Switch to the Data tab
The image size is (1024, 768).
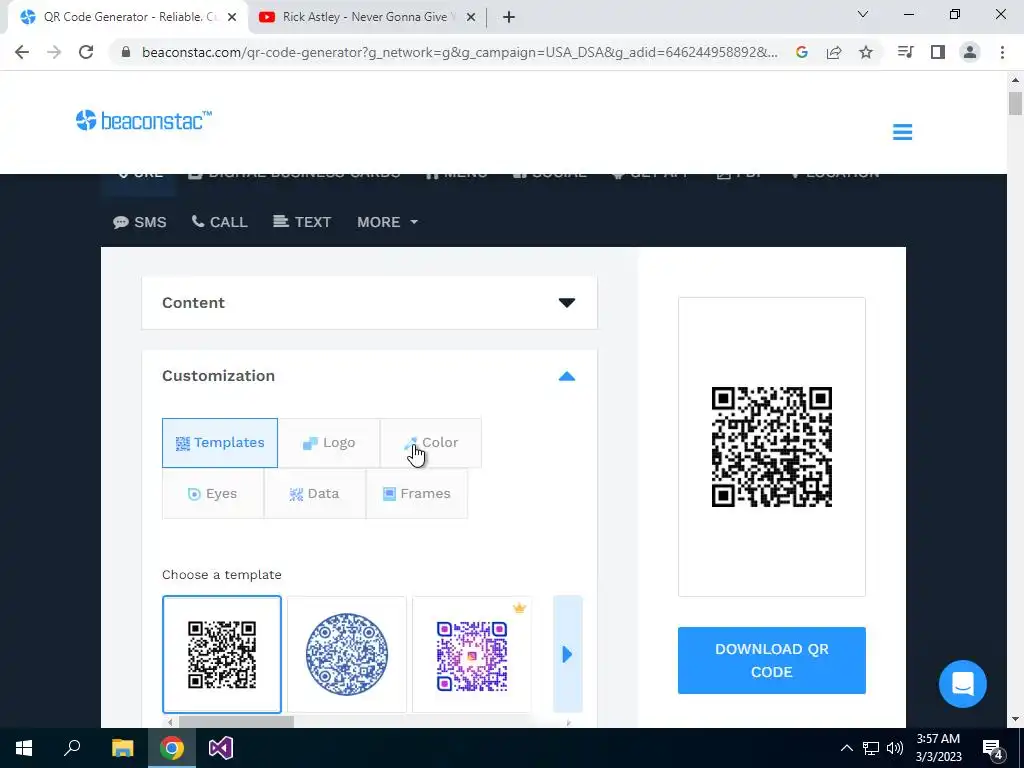(x=315, y=494)
